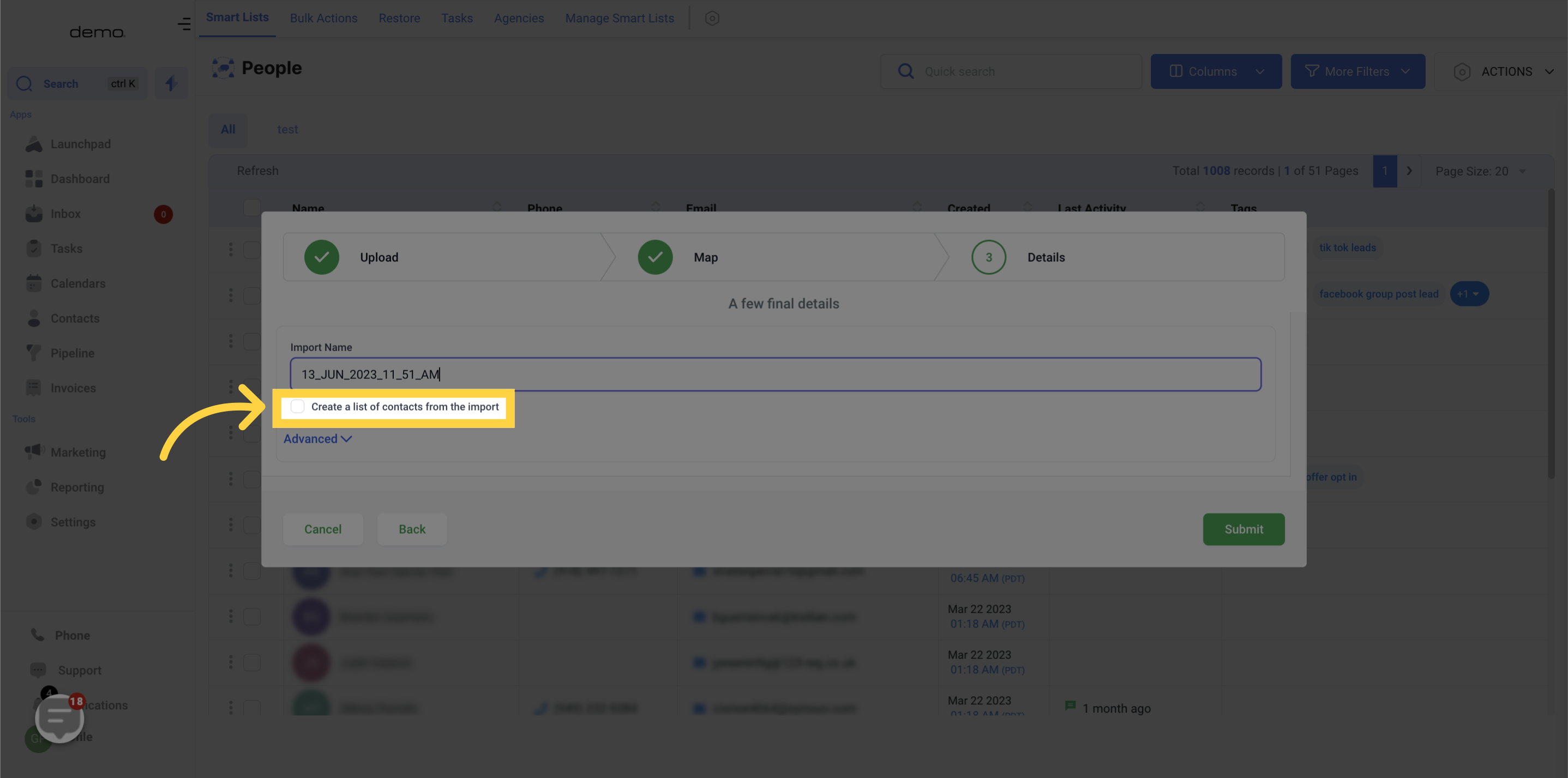Submit the import

tap(1243, 529)
